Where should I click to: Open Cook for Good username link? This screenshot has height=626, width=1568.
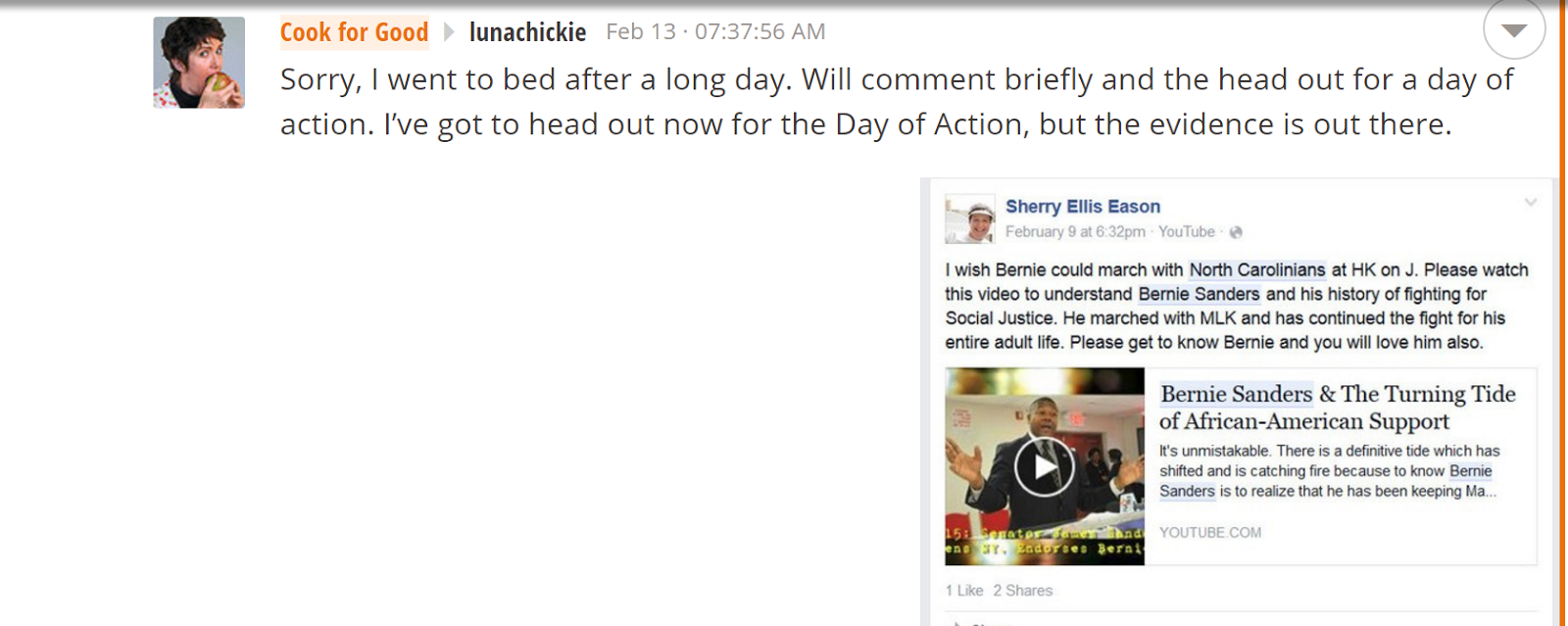[354, 32]
